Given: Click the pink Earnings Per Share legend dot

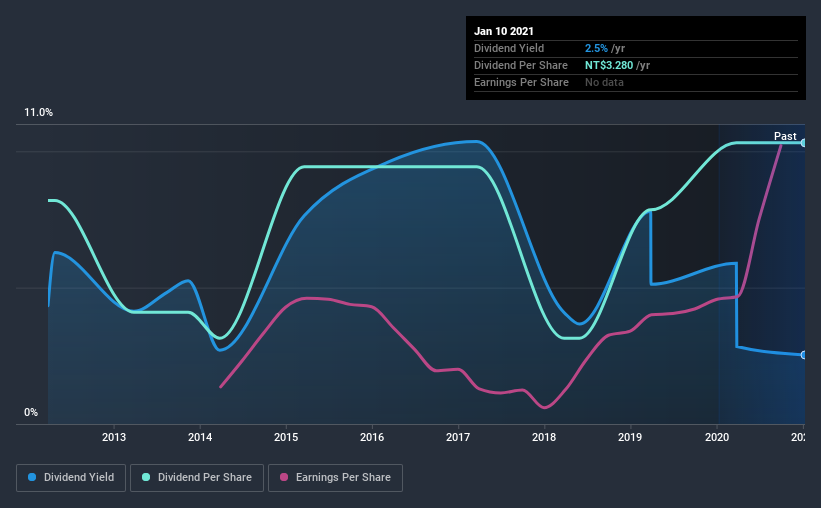Looking at the screenshot, I should 284,477.
